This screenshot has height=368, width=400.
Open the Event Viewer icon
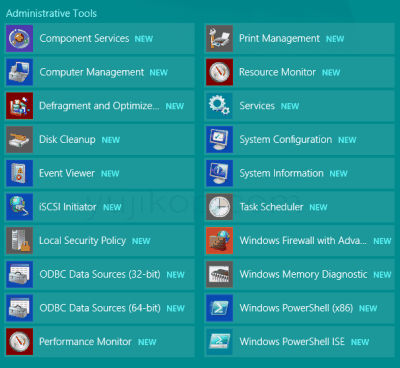[x=19, y=173]
